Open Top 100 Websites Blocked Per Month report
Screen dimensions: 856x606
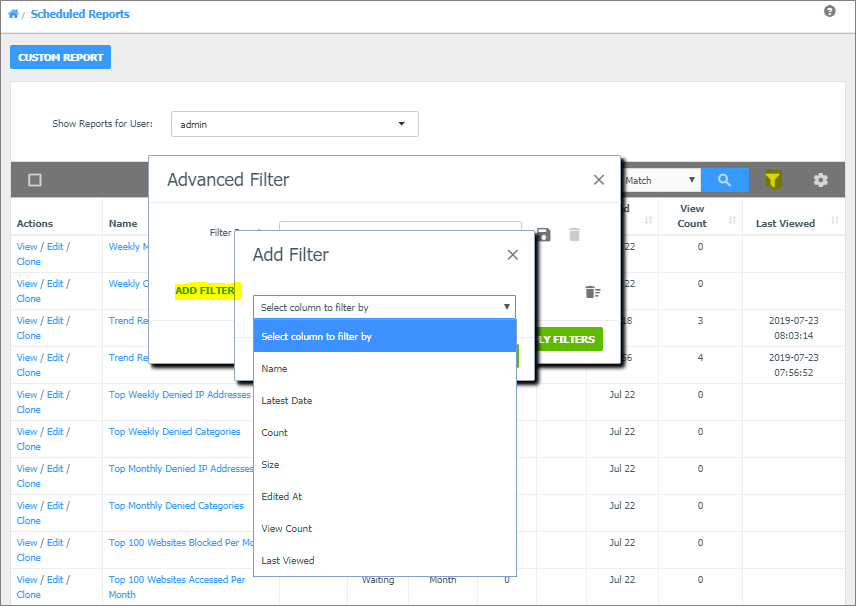point(181,543)
